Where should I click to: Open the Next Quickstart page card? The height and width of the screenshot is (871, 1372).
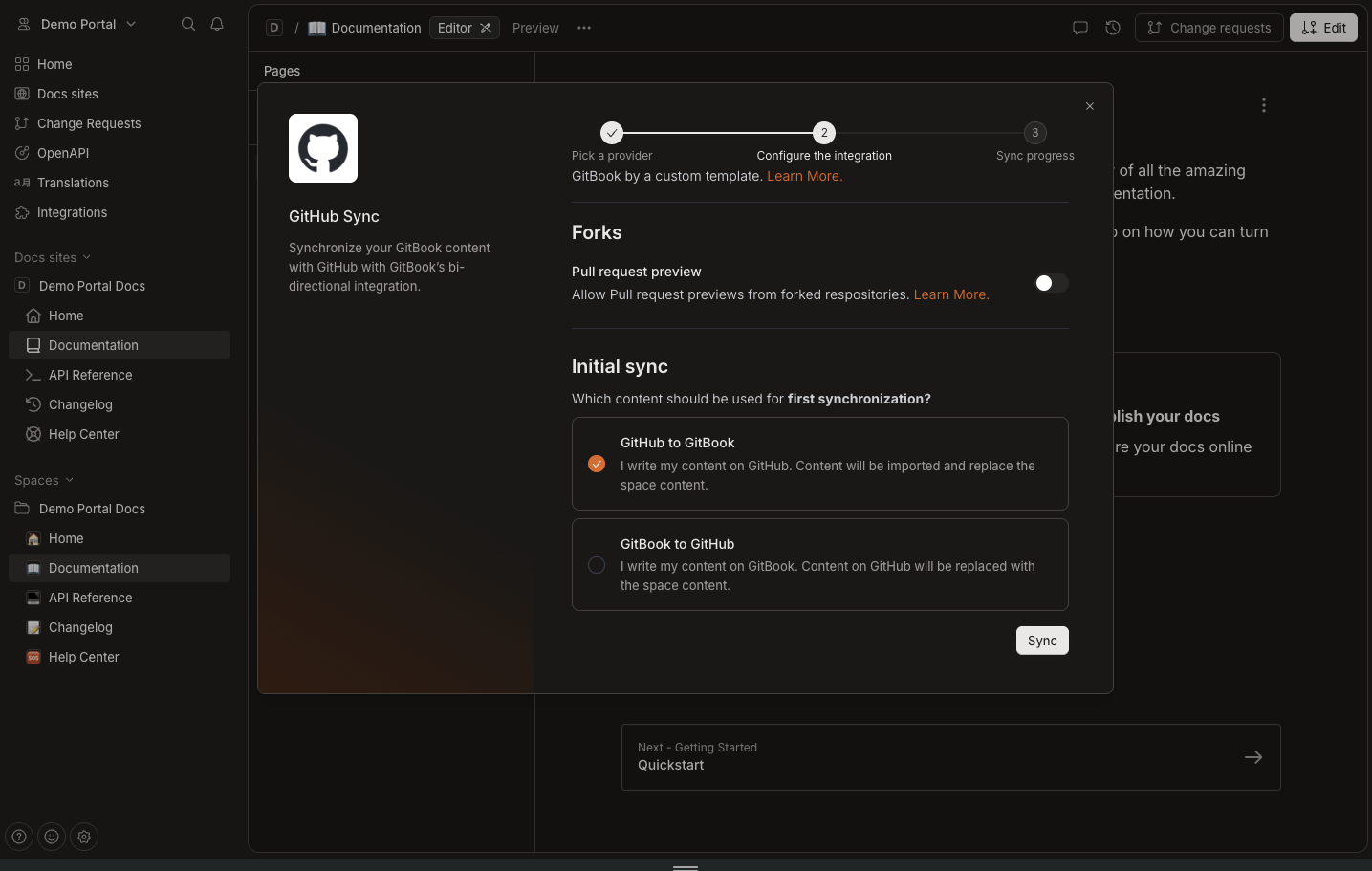click(951, 757)
